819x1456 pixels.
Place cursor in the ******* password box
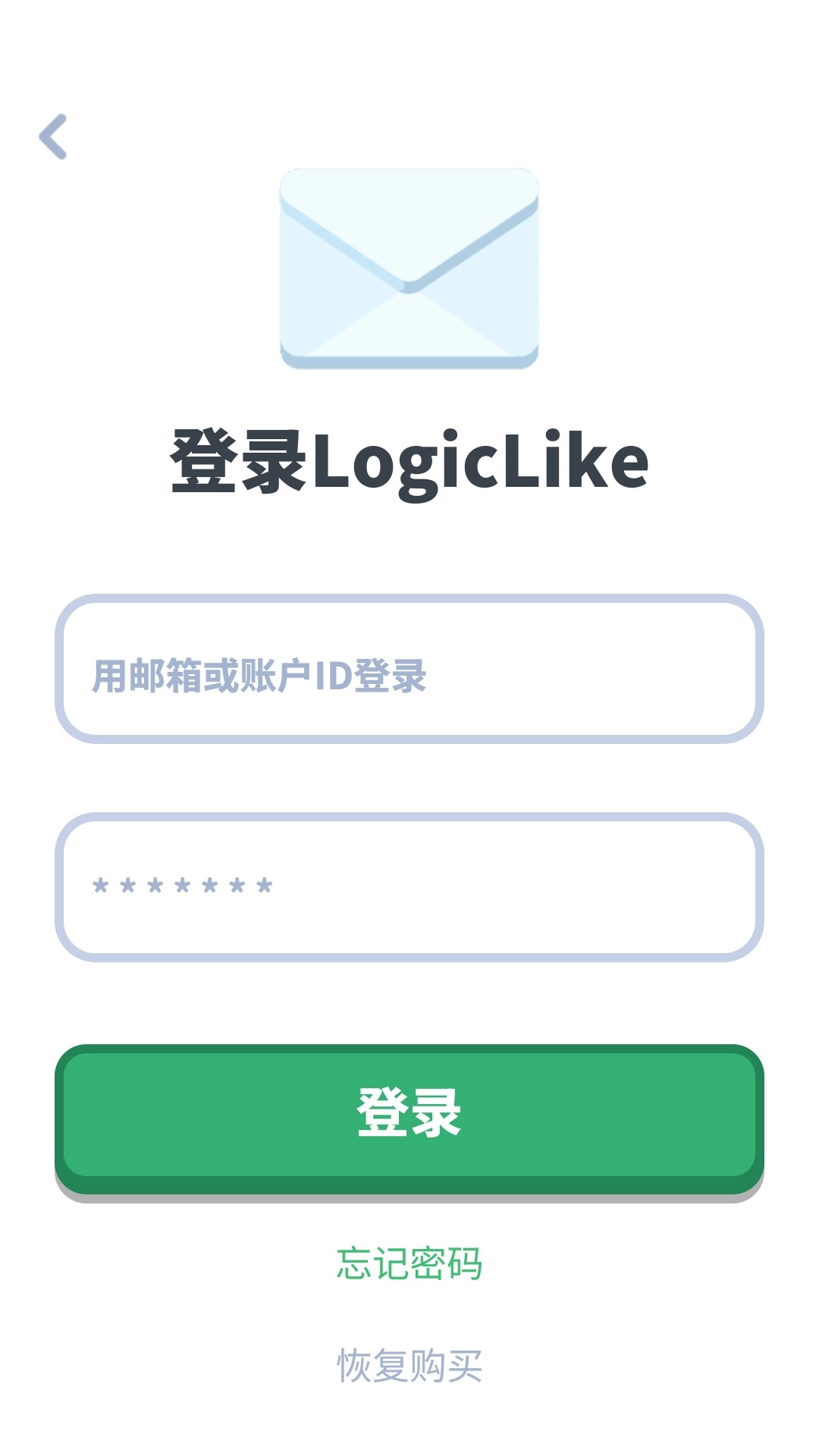coord(409,887)
